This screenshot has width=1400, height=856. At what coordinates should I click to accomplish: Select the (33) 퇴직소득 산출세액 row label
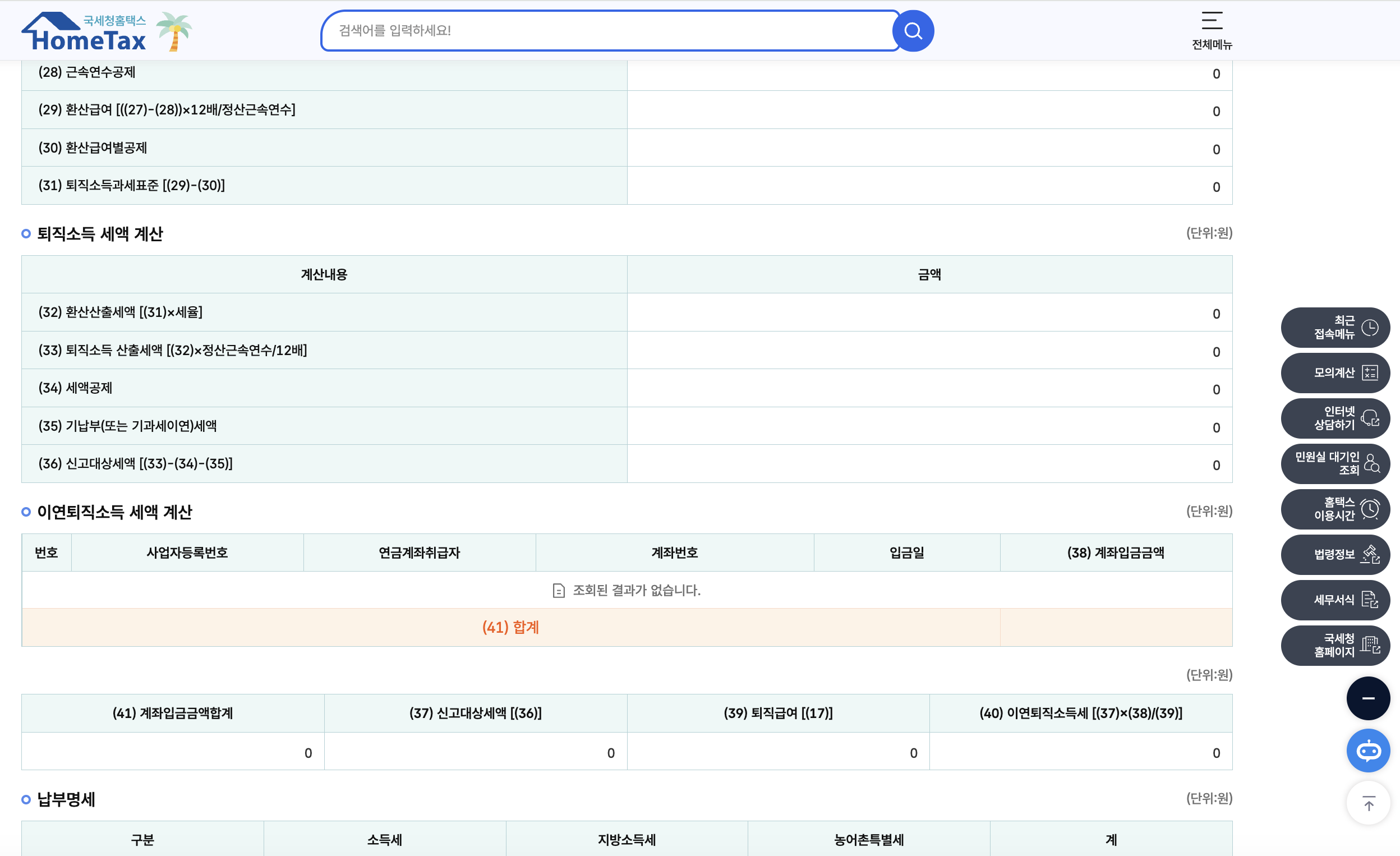173,350
